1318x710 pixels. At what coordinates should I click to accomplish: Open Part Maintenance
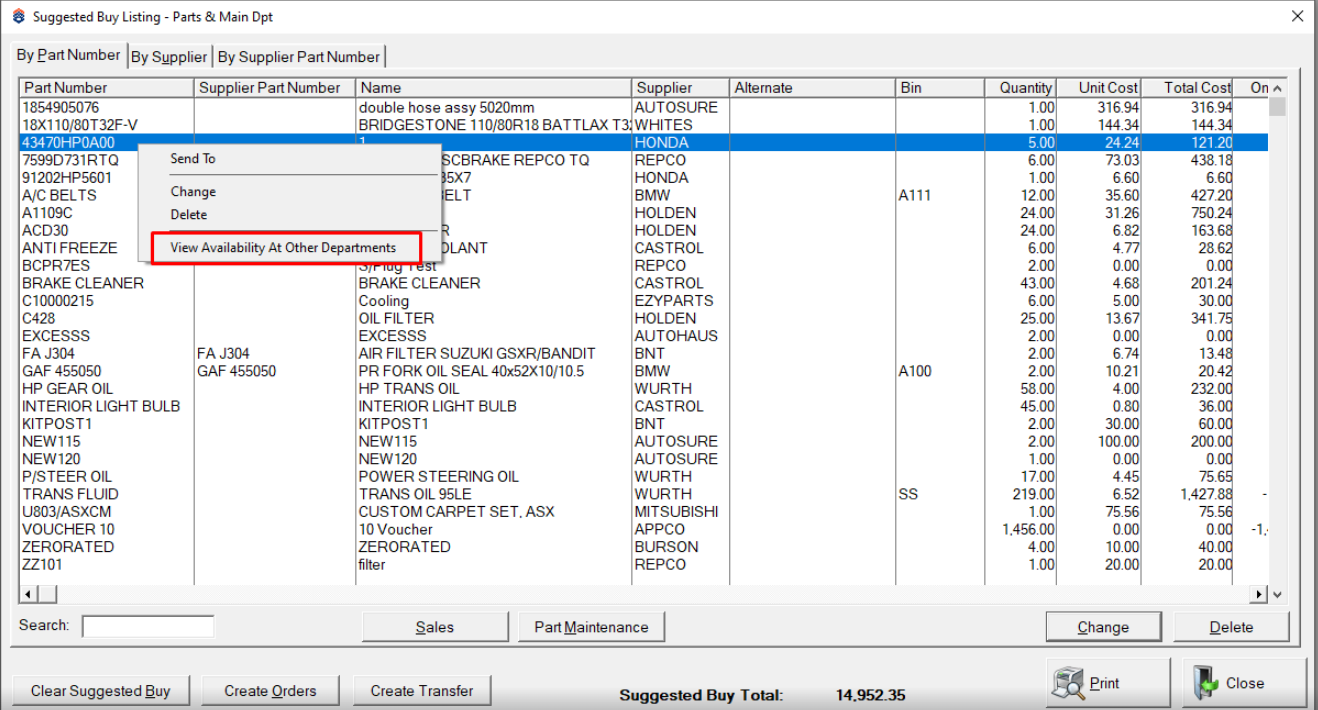pos(591,627)
